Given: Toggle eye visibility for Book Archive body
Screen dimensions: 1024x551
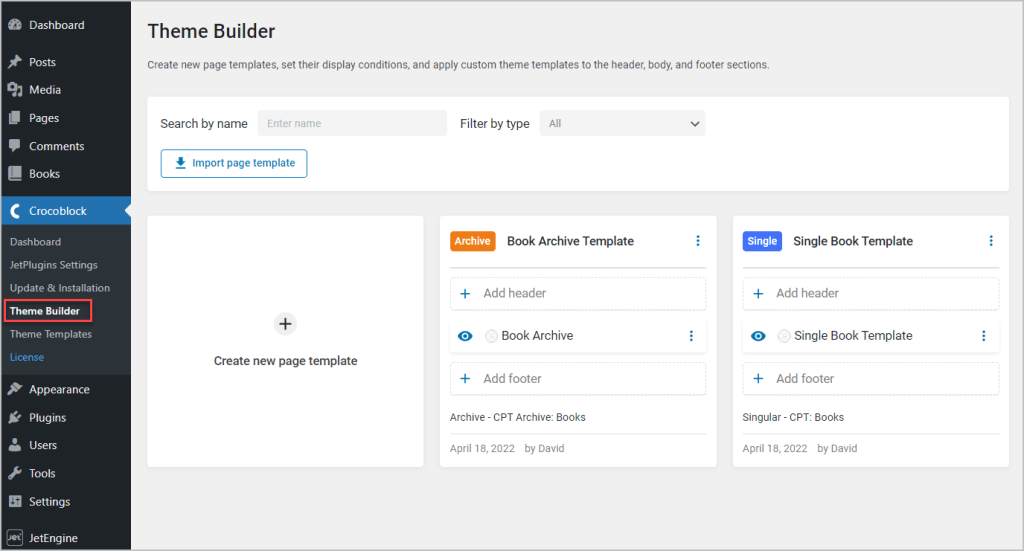Looking at the screenshot, I should coord(465,336).
